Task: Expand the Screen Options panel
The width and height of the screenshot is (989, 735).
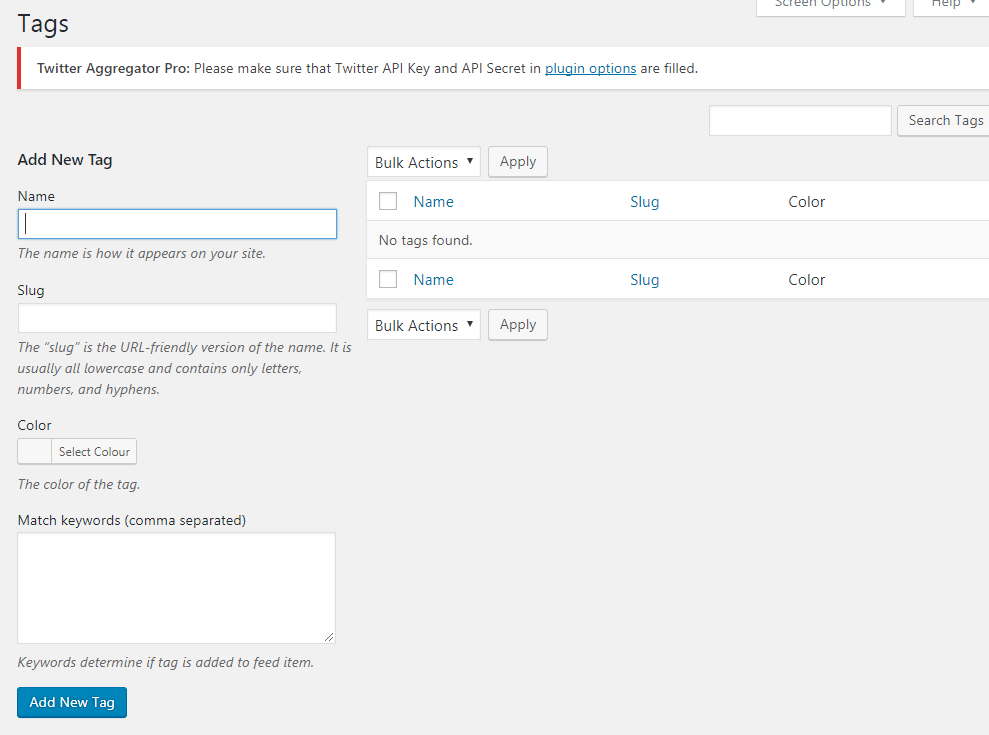Action: (x=830, y=5)
